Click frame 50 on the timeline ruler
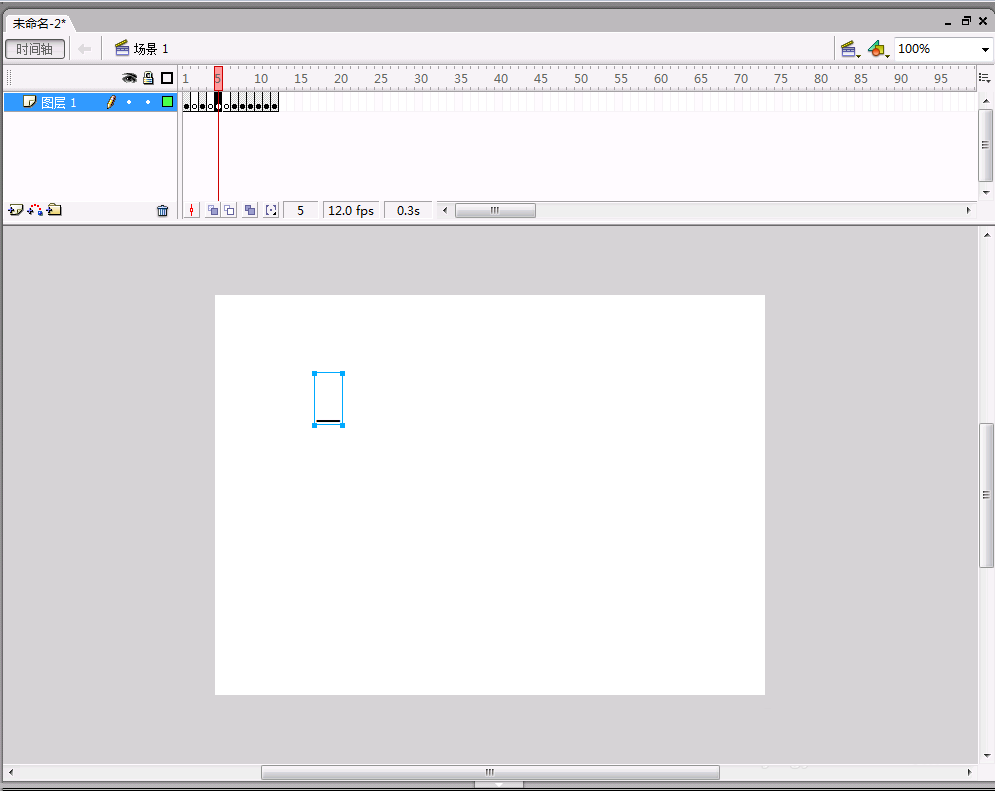 579,78
